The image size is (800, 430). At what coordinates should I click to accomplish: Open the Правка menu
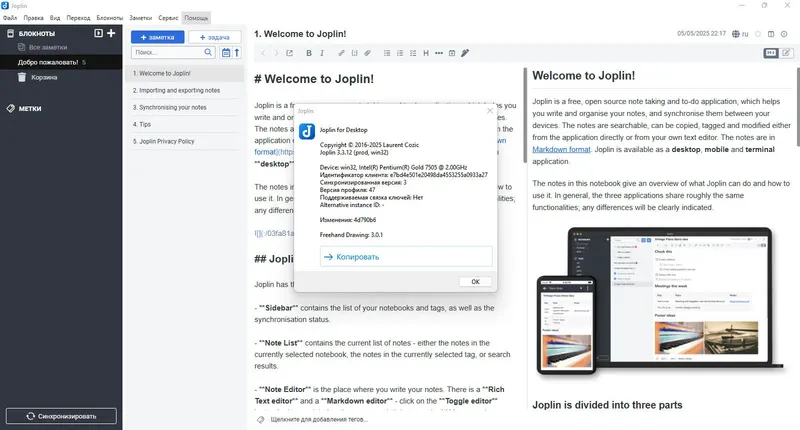click(x=34, y=18)
